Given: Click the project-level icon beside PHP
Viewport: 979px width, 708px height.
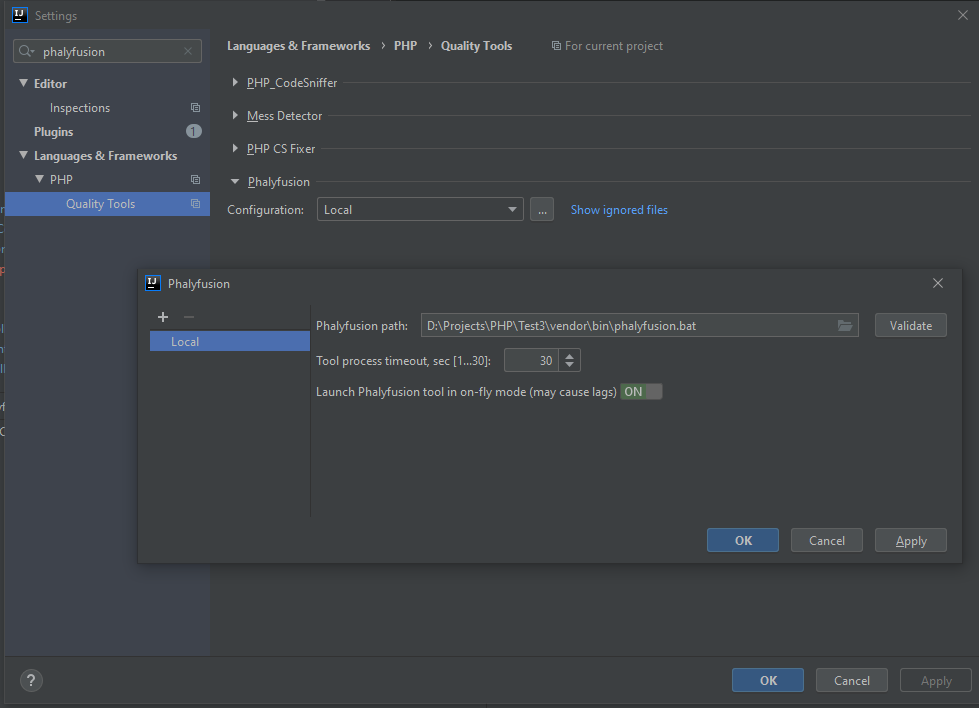Looking at the screenshot, I should (195, 179).
